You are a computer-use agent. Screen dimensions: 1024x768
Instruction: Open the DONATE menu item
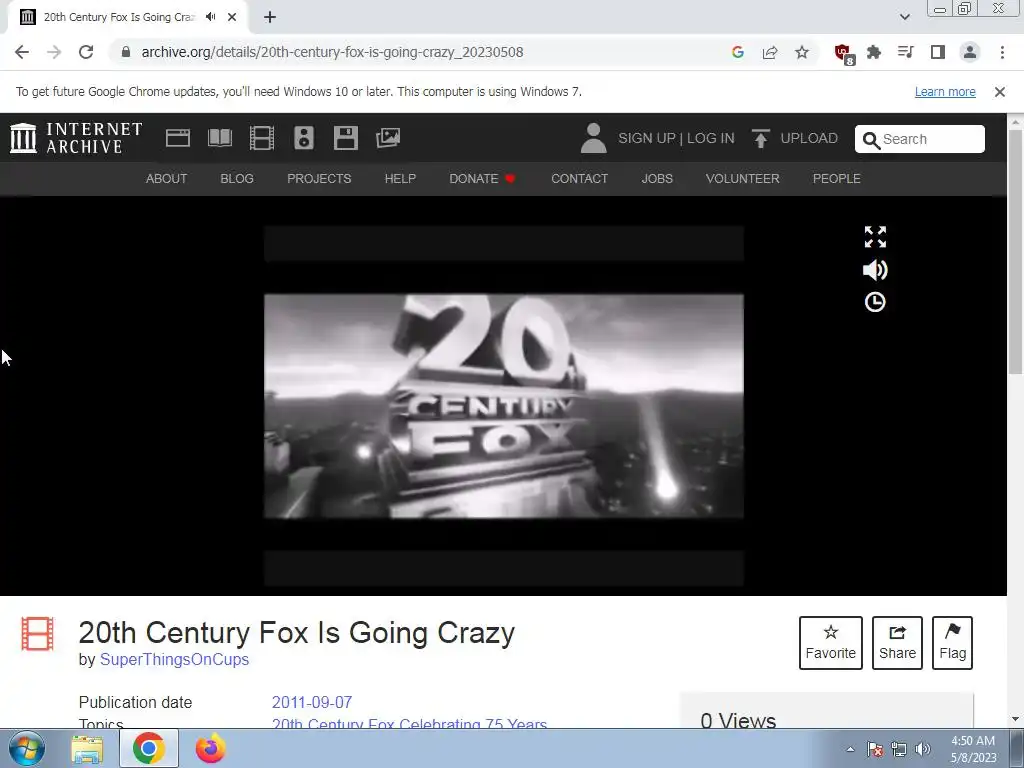483,178
